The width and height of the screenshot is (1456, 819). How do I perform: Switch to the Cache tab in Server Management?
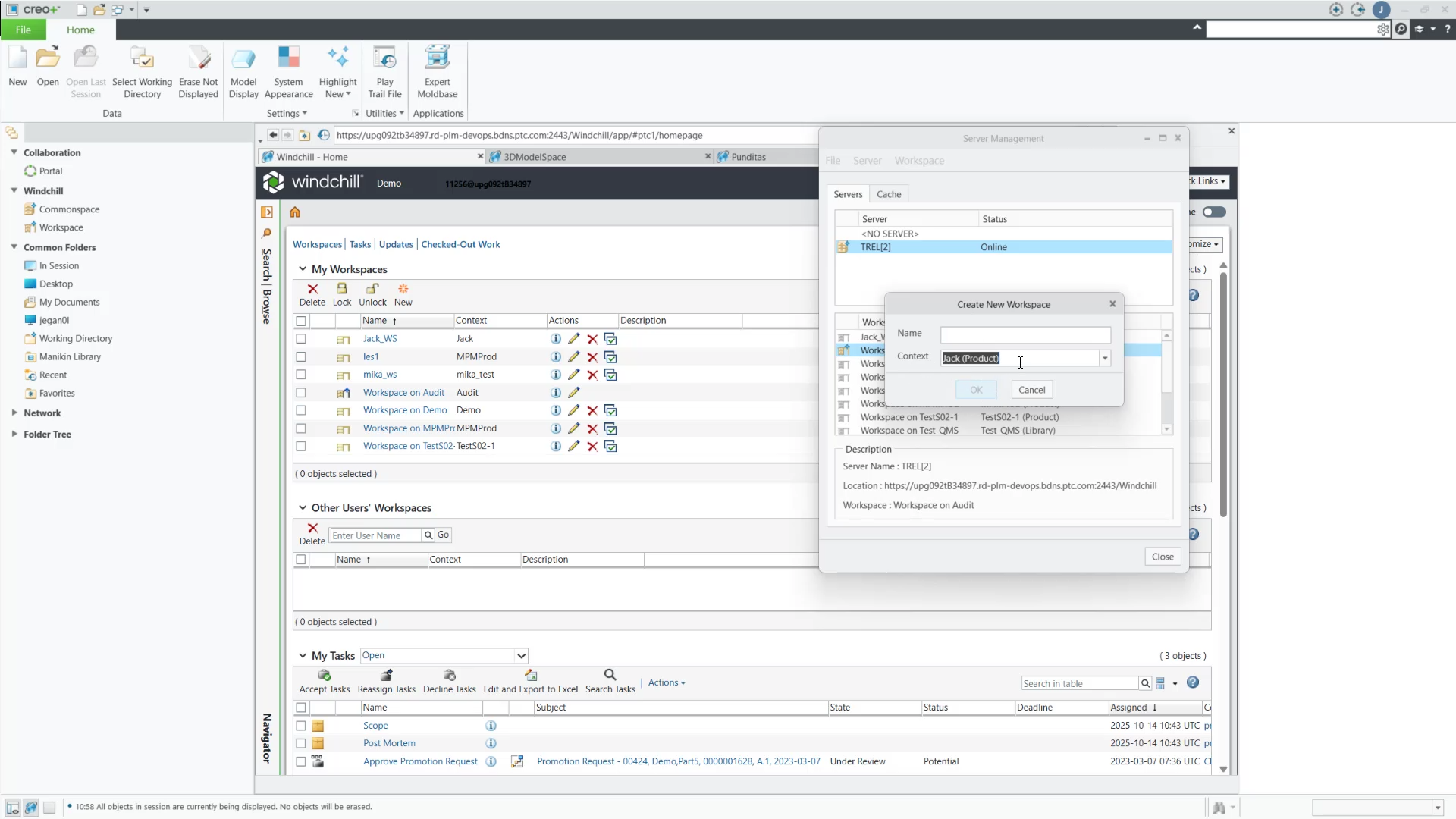(889, 194)
